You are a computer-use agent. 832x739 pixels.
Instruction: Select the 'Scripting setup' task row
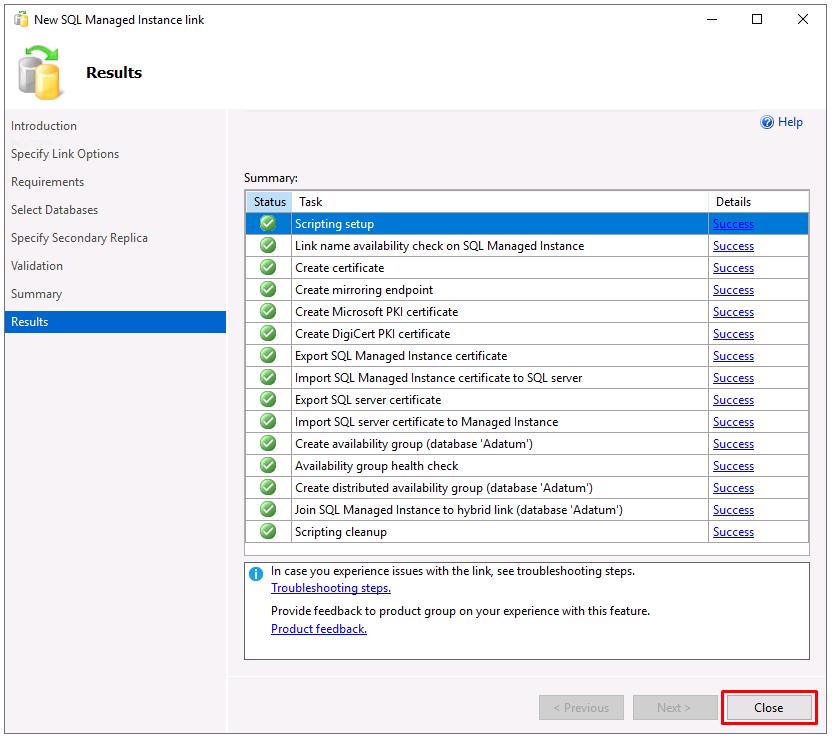[527, 224]
